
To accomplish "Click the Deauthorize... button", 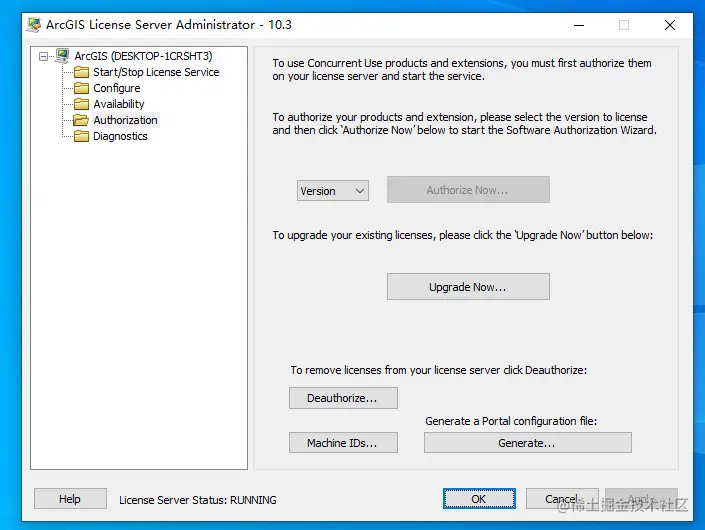I will (343, 398).
